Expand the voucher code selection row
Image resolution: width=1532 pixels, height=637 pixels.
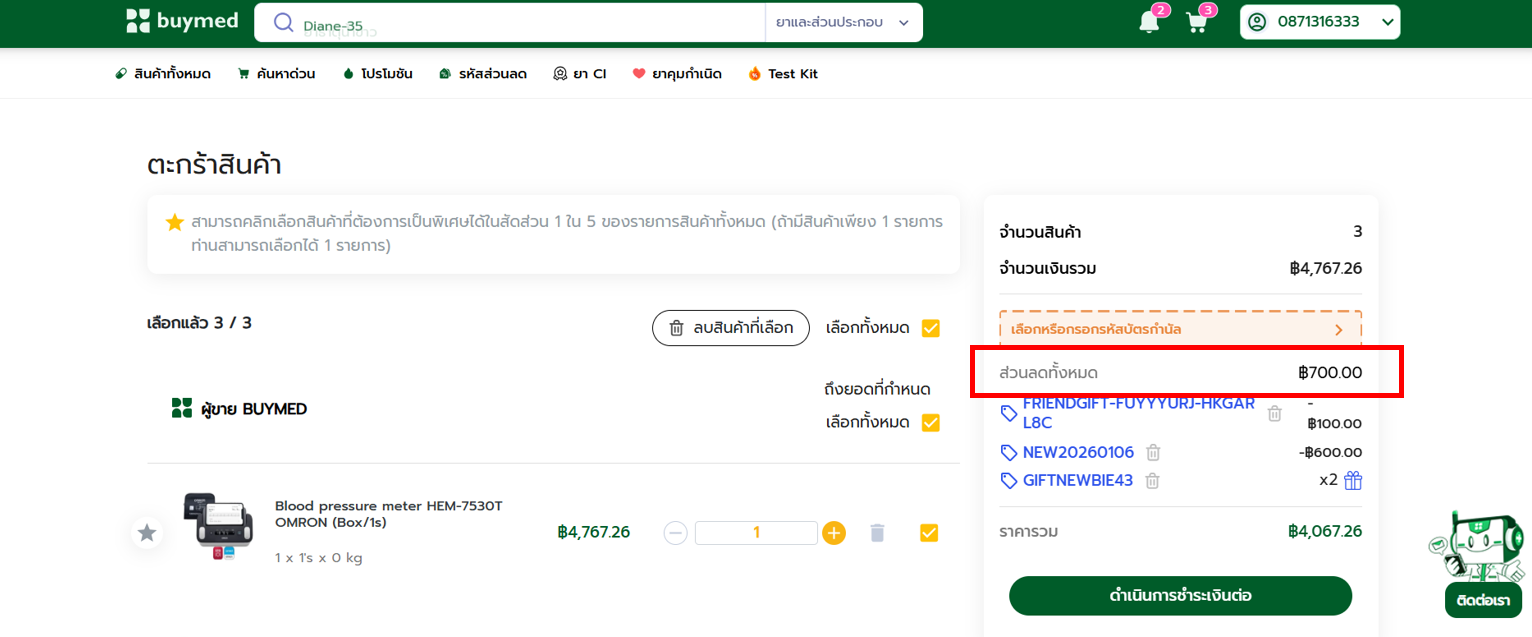(1180, 329)
